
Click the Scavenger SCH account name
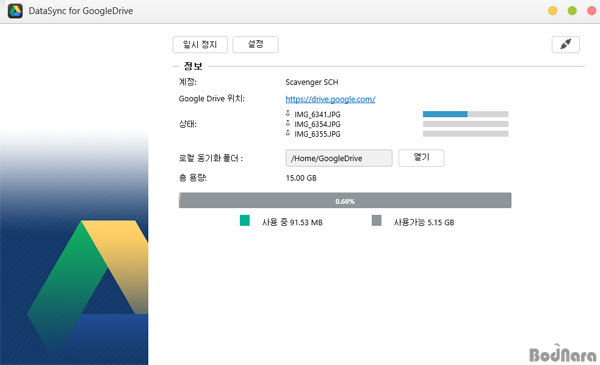click(312, 82)
